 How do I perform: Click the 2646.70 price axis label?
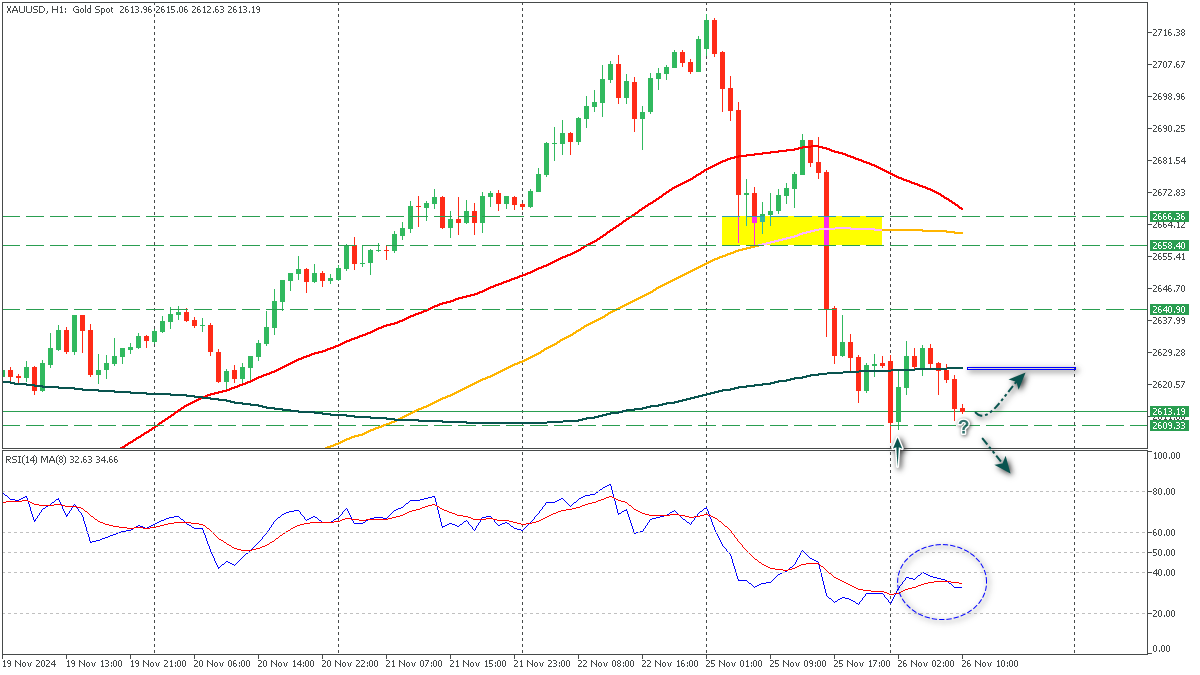tap(1170, 289)
